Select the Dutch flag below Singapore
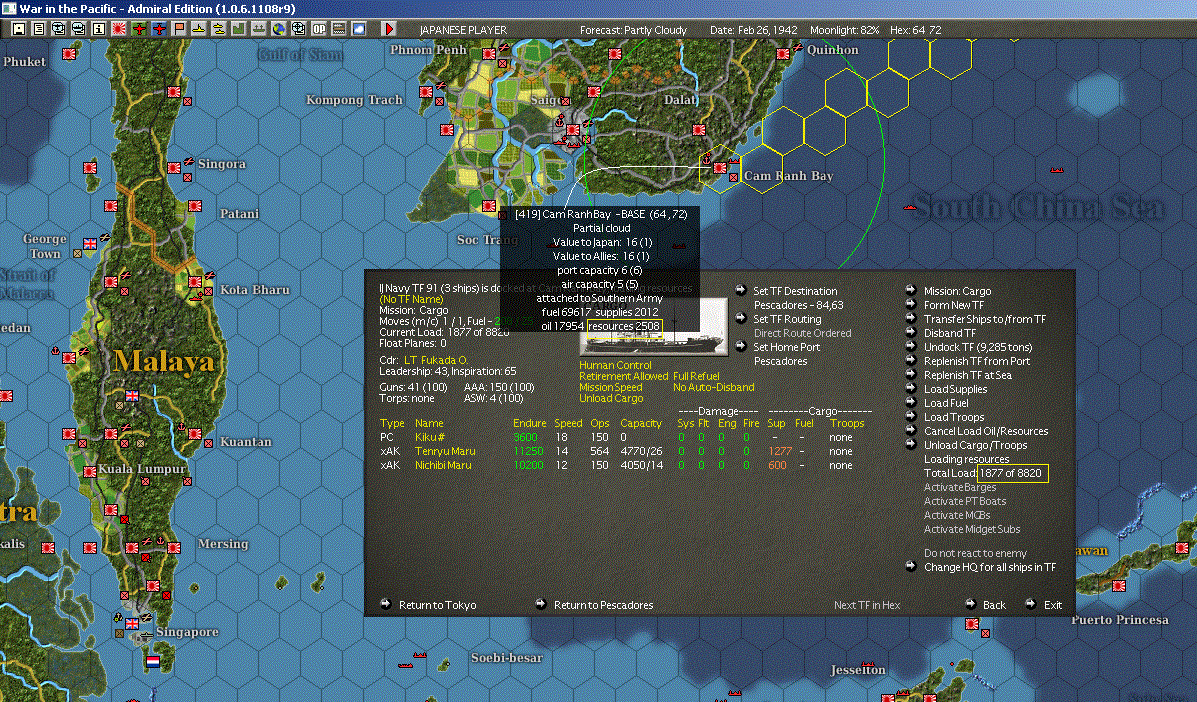This screenshot has width=1197, height=702. point(153,661)
